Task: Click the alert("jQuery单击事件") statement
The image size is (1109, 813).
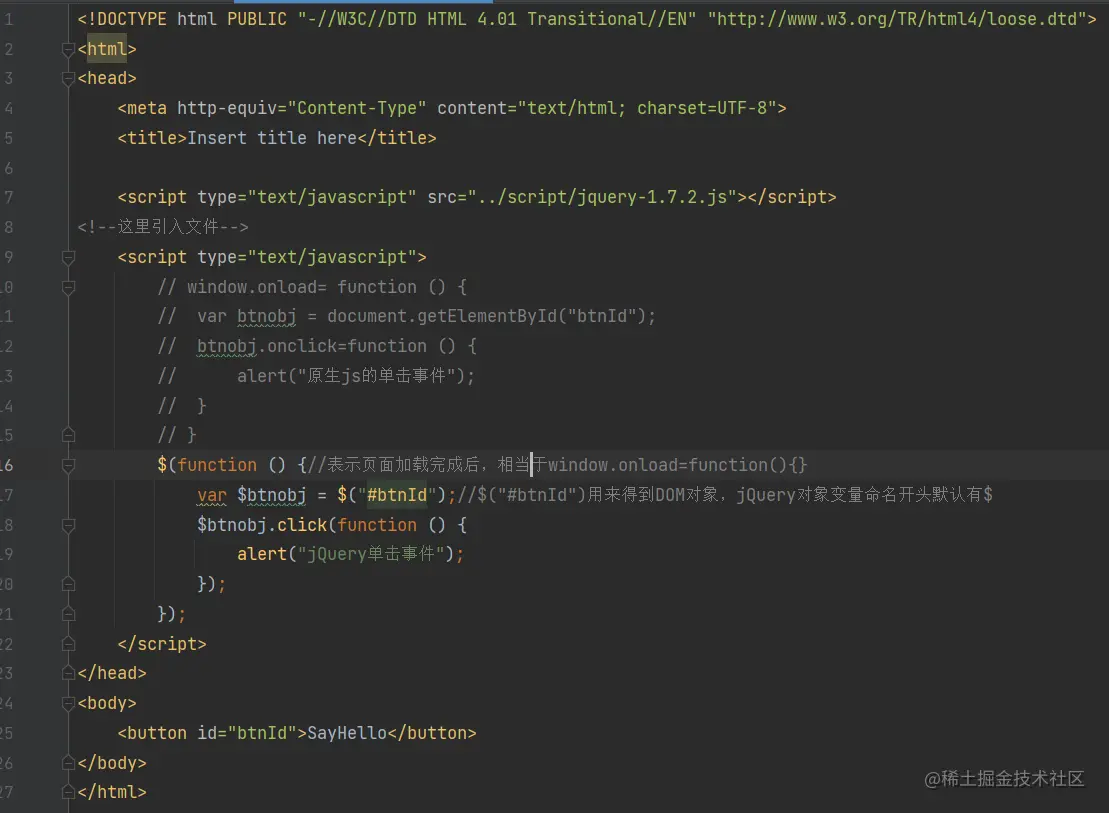Action: tap(350, 554)
